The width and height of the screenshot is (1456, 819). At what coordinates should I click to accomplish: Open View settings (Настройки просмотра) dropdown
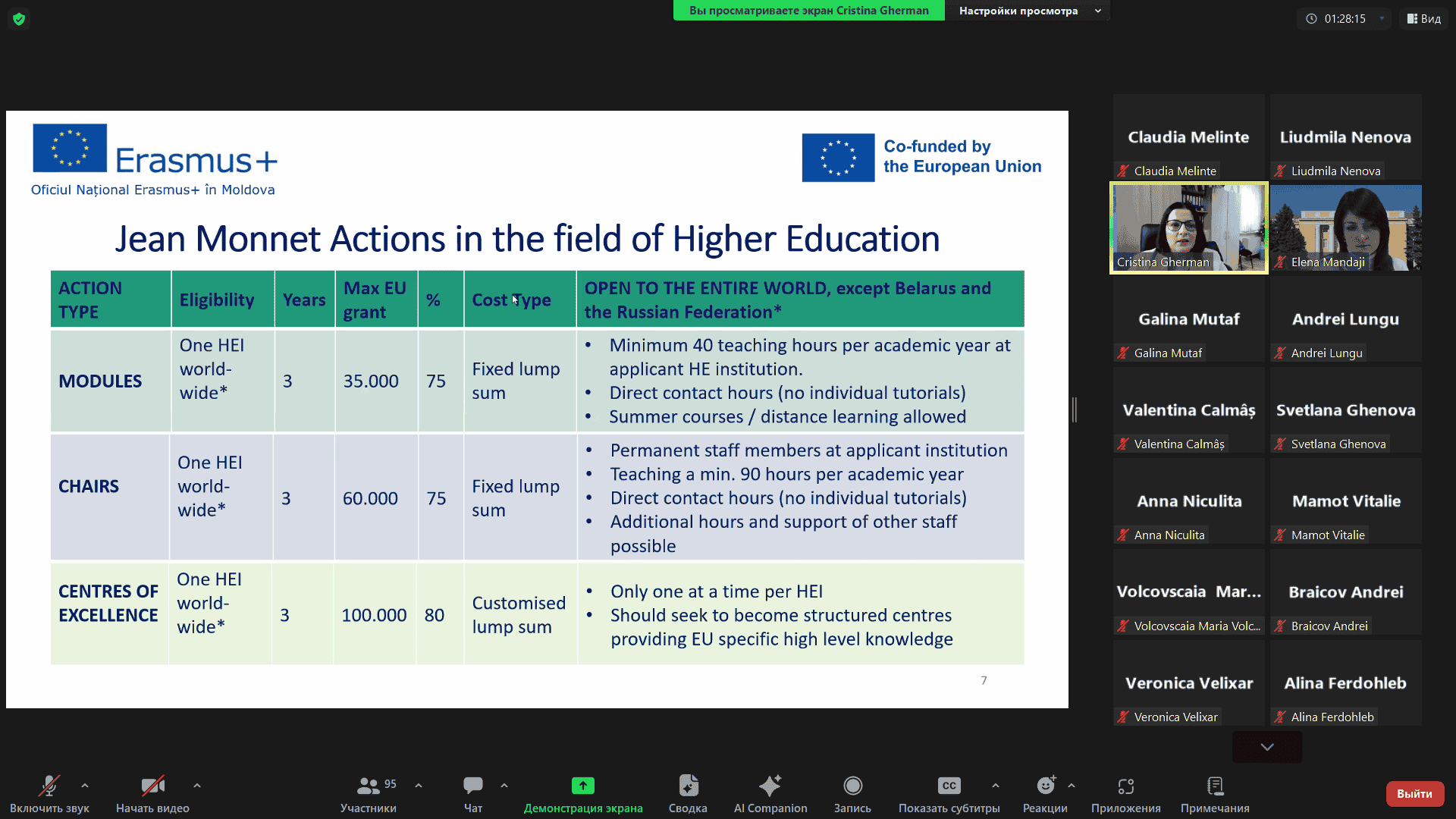1028,11
